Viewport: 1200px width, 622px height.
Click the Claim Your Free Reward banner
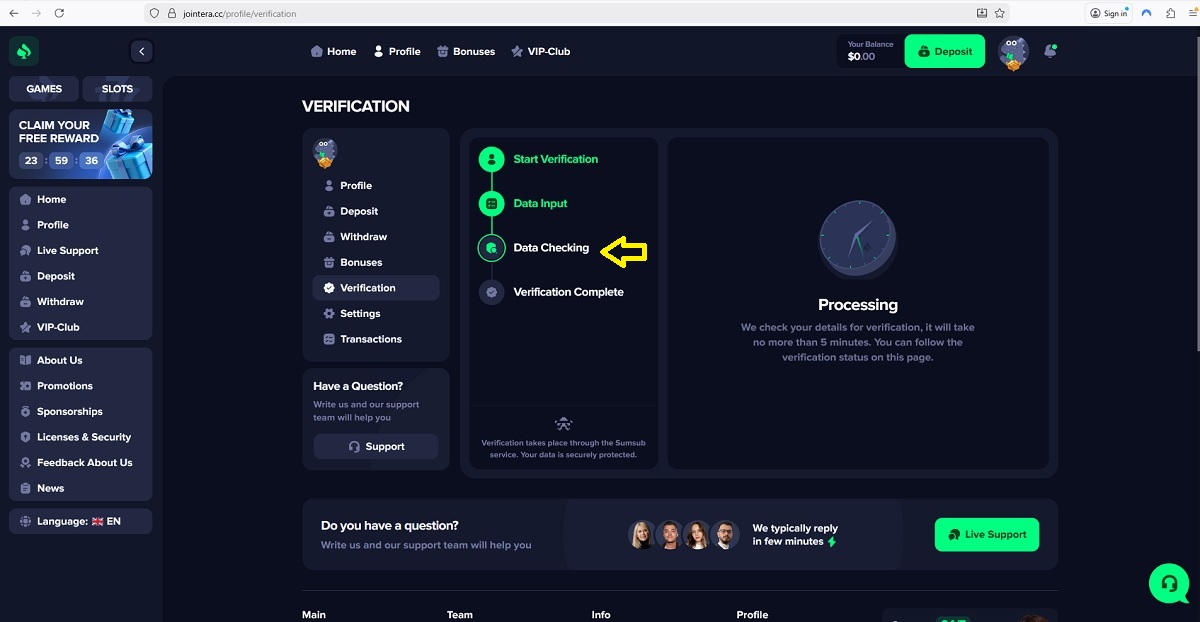(80, 144)
